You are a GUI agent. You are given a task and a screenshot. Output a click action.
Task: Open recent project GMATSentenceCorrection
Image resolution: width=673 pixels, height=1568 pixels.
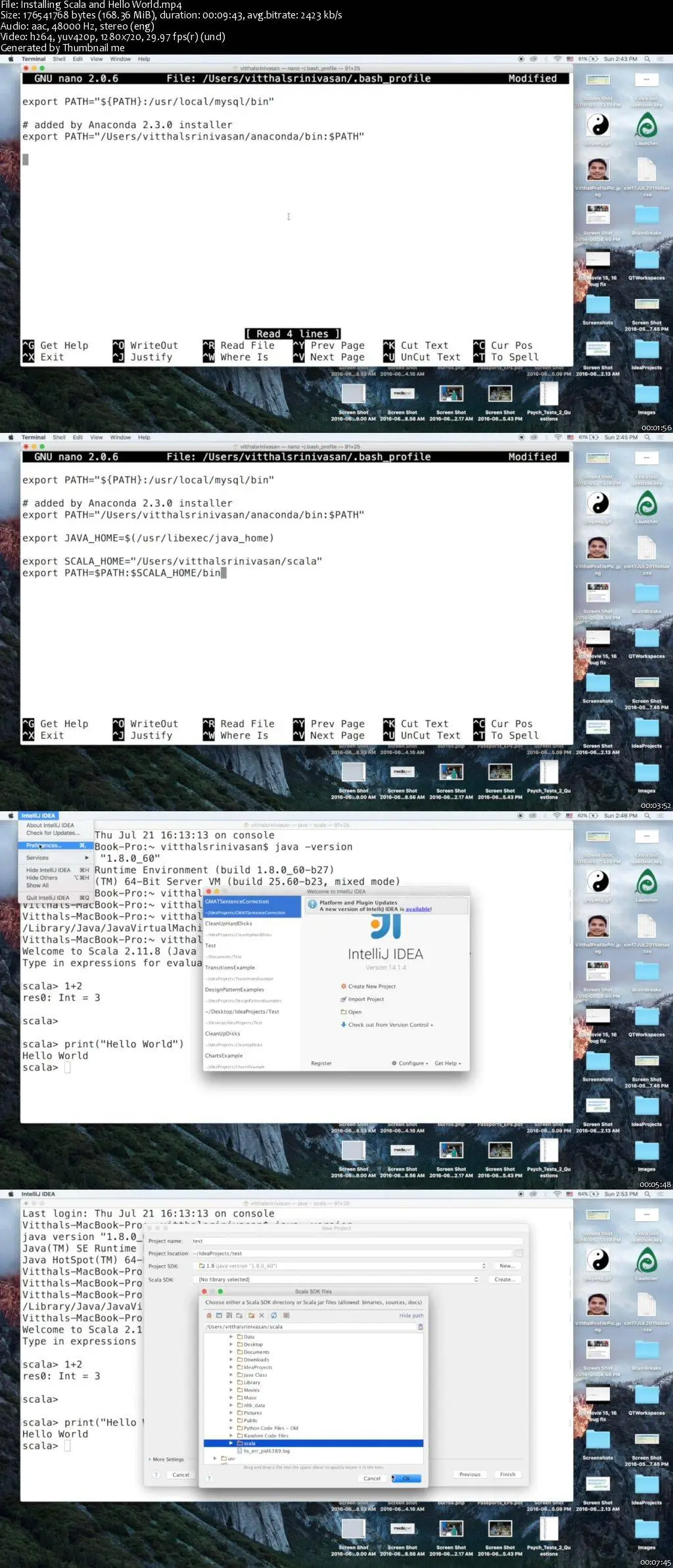[252, 907]
